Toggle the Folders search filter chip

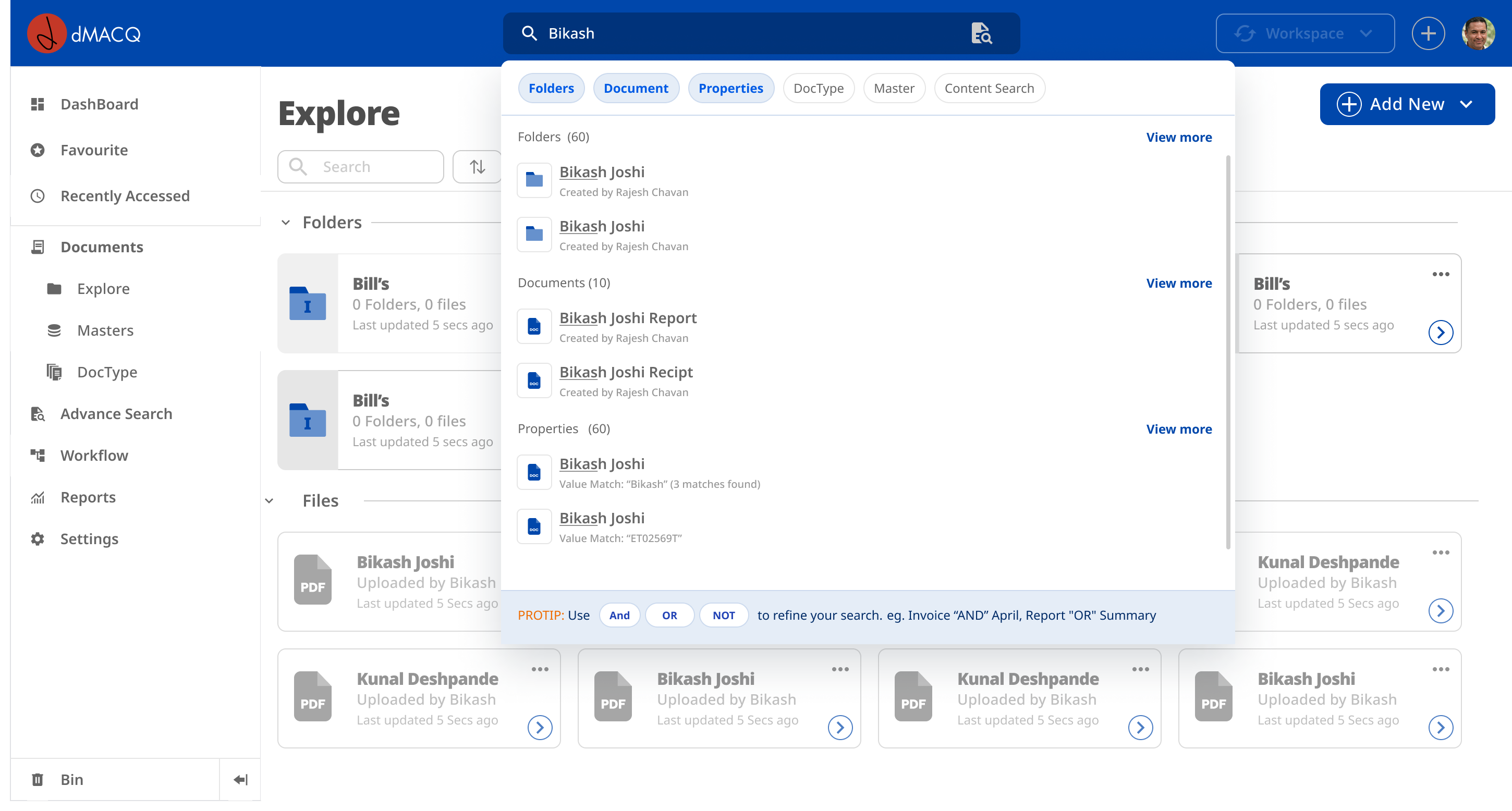click(551, 89)
